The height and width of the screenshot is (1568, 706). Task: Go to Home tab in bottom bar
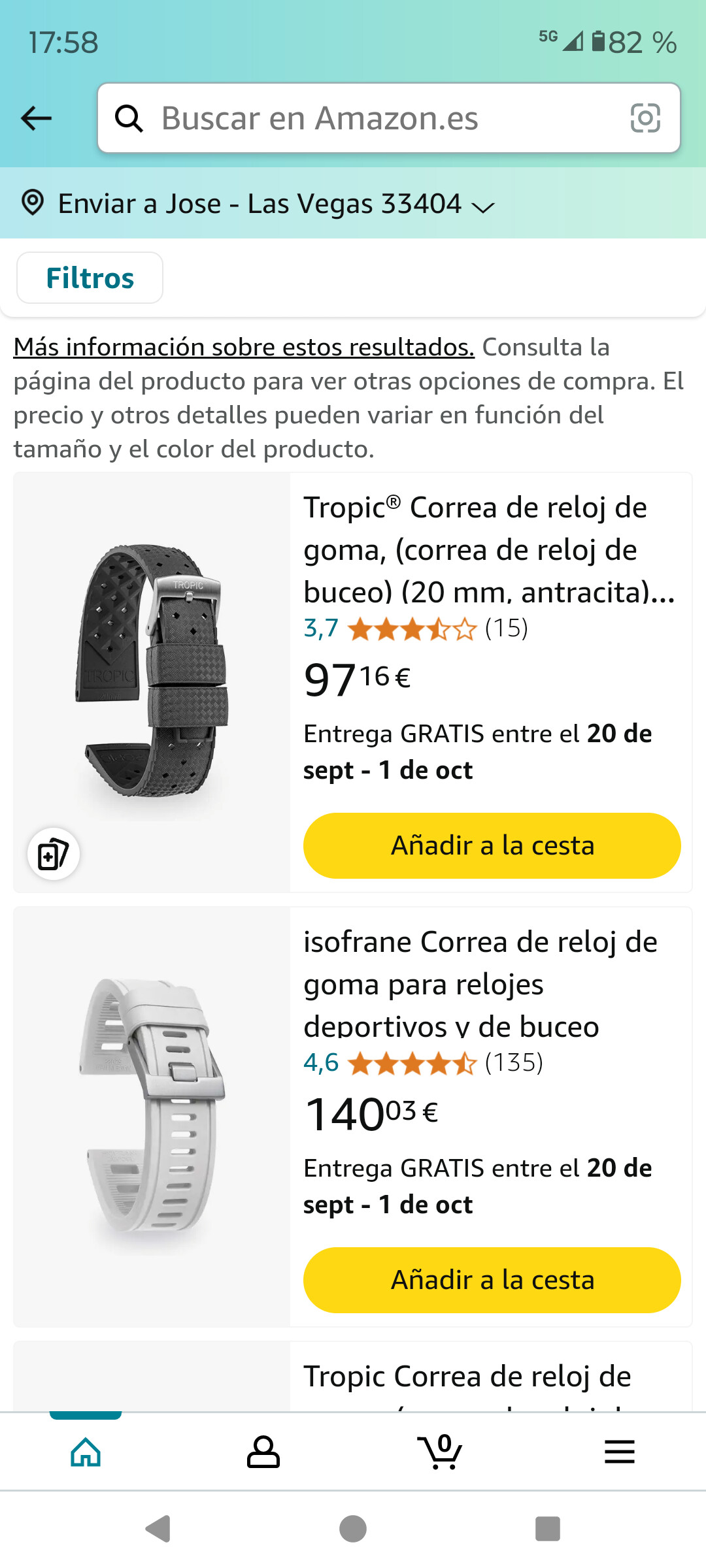(x=86, y=1452)
